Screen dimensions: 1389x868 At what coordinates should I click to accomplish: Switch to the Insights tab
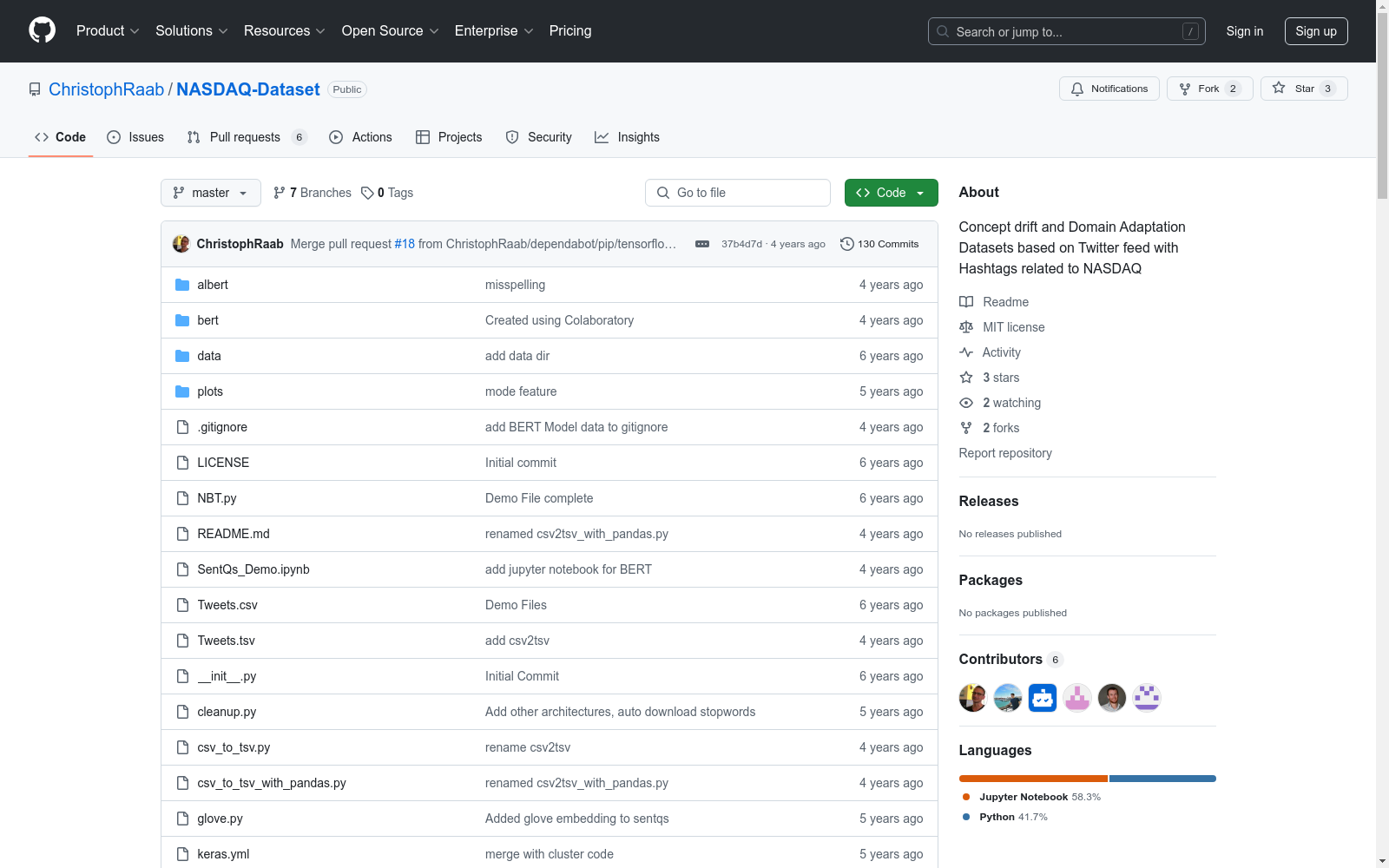point(627,137)
